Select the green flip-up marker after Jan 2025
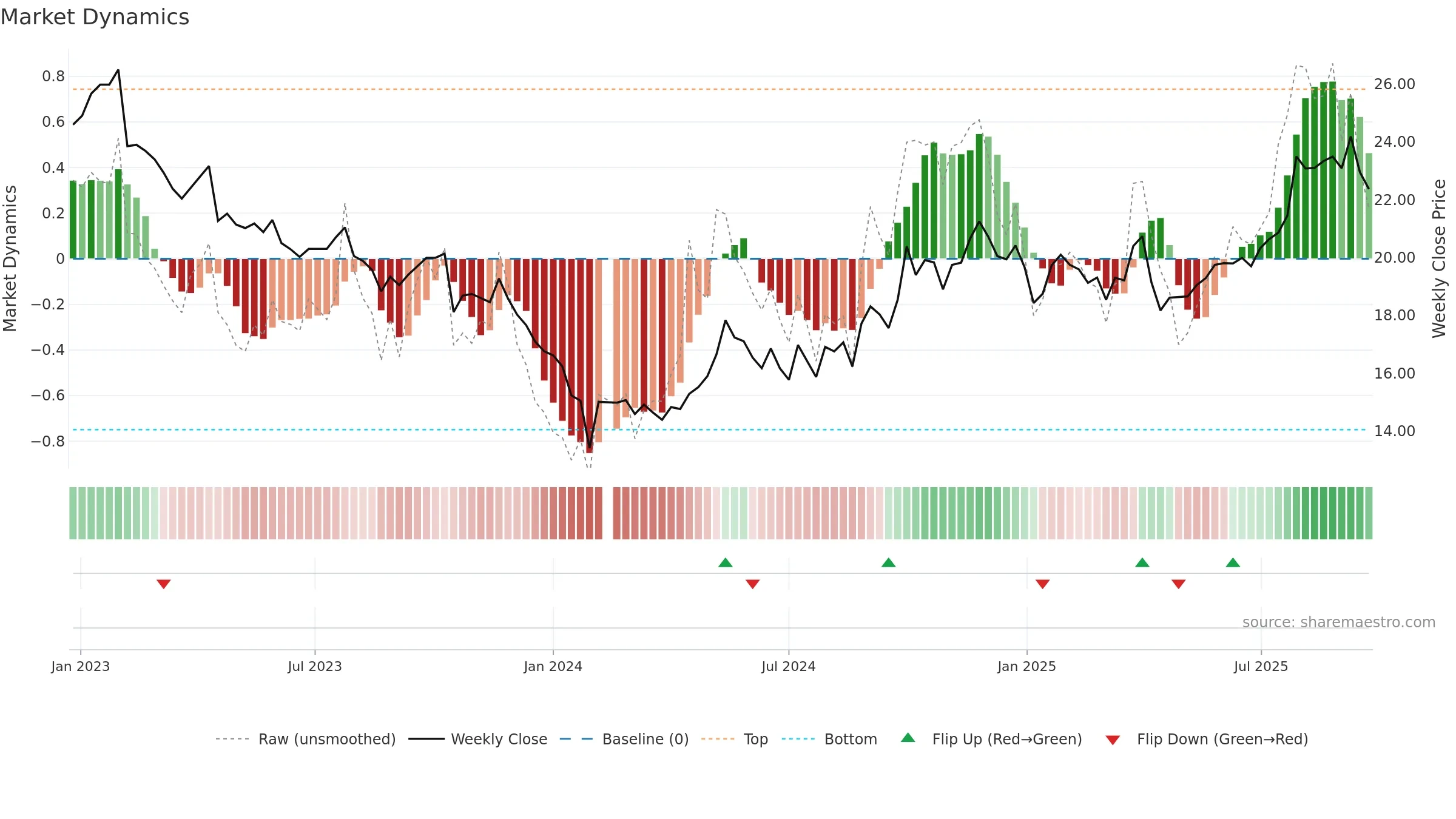Image resolution: width=1456 pixels, height=819 pixels. [x=1142, y=562]
